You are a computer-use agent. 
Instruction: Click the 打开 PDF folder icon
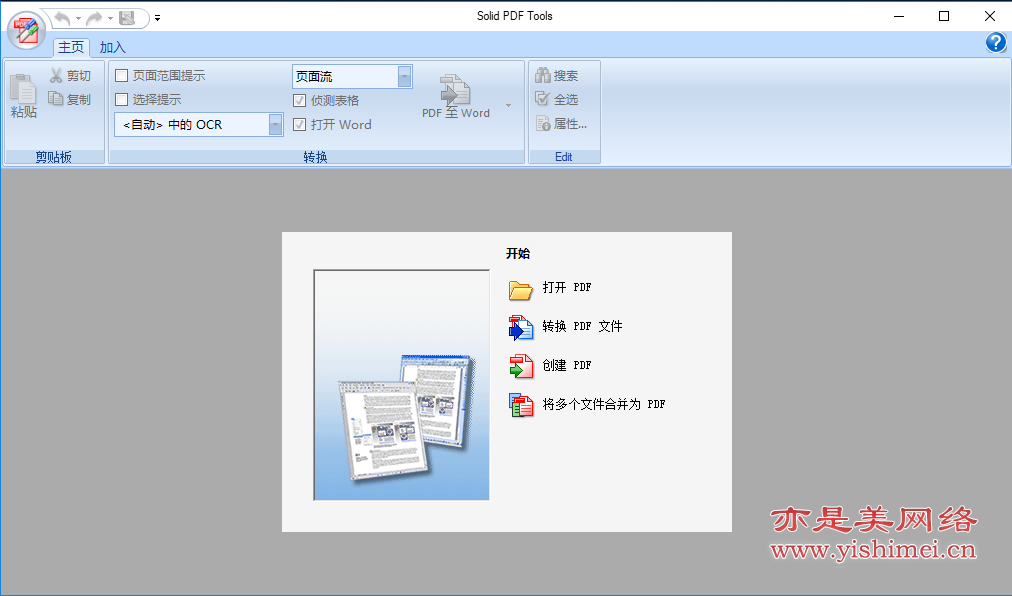[x=520, y=290]
